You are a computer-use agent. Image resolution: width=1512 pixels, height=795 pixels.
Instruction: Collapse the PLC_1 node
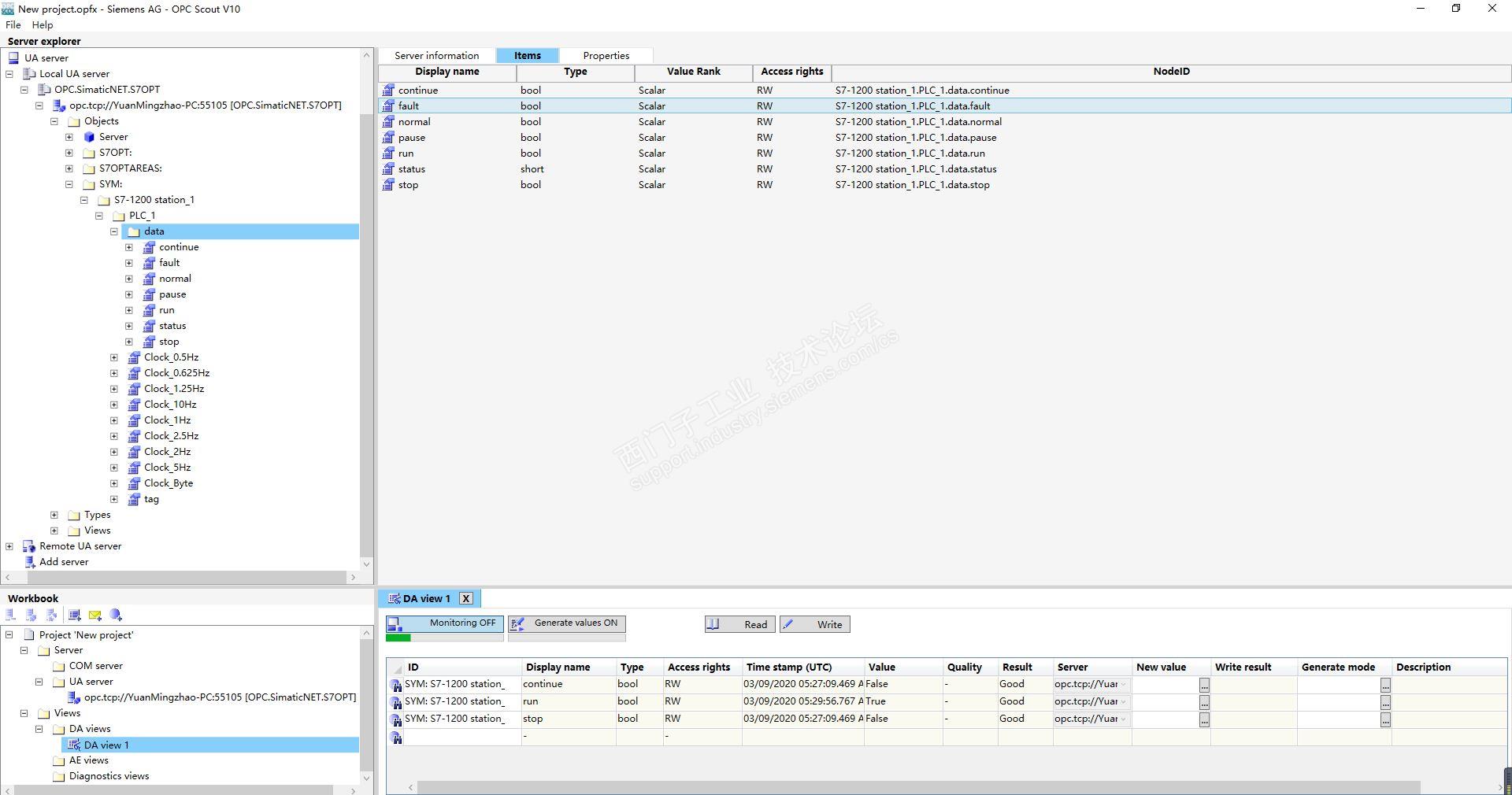tap(99, 216)
